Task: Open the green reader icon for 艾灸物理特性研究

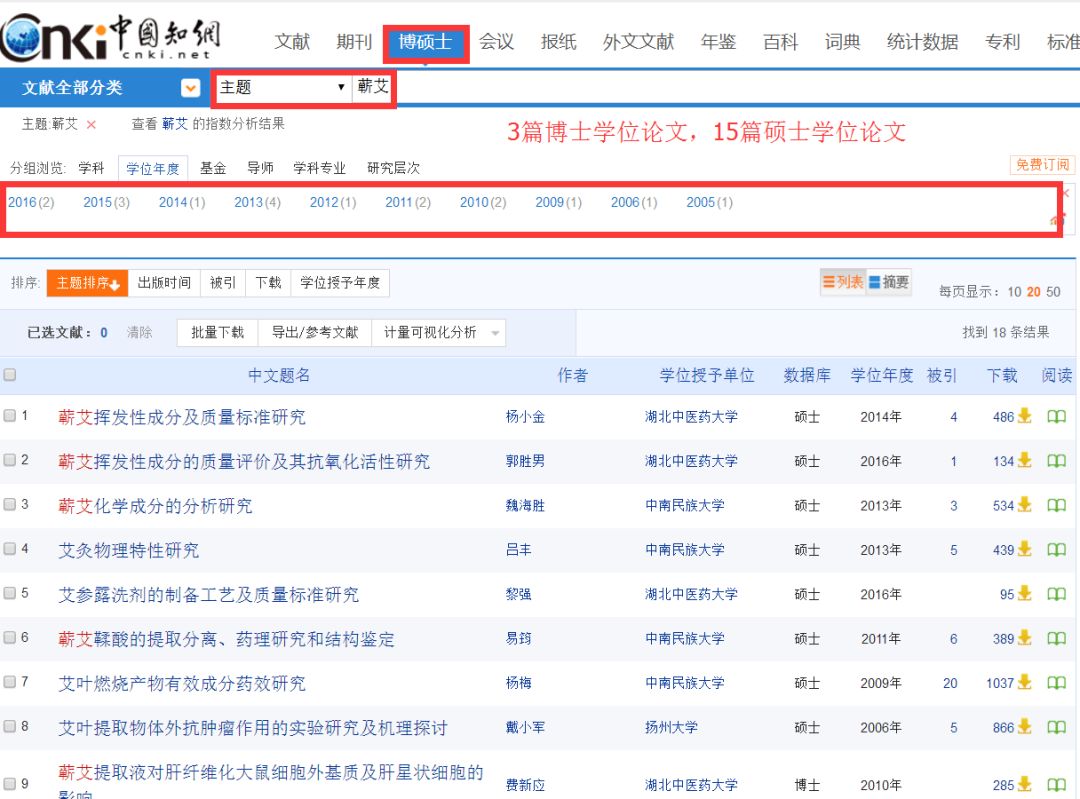Action: tap(1056, 550)
